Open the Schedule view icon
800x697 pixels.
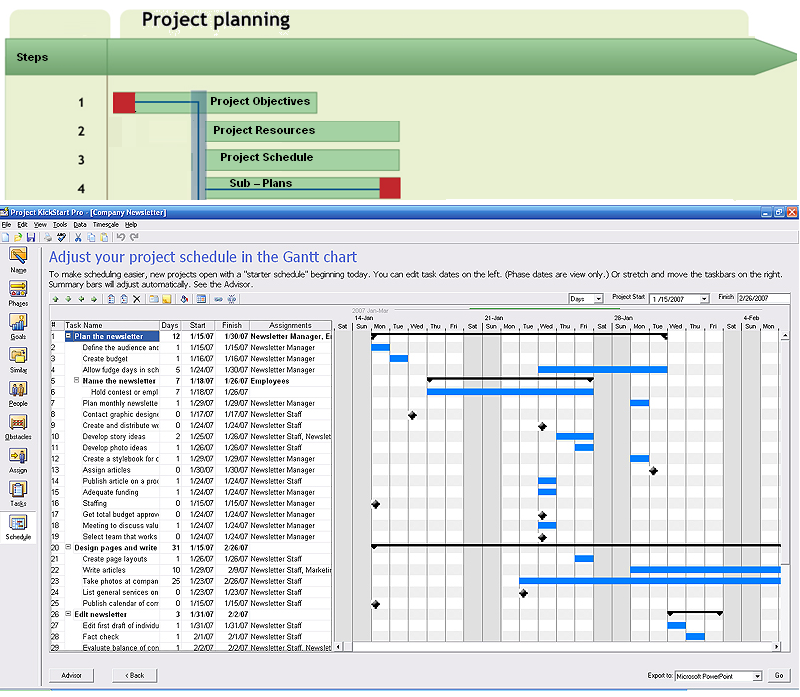pyautogui.click(x=17, y=523)
